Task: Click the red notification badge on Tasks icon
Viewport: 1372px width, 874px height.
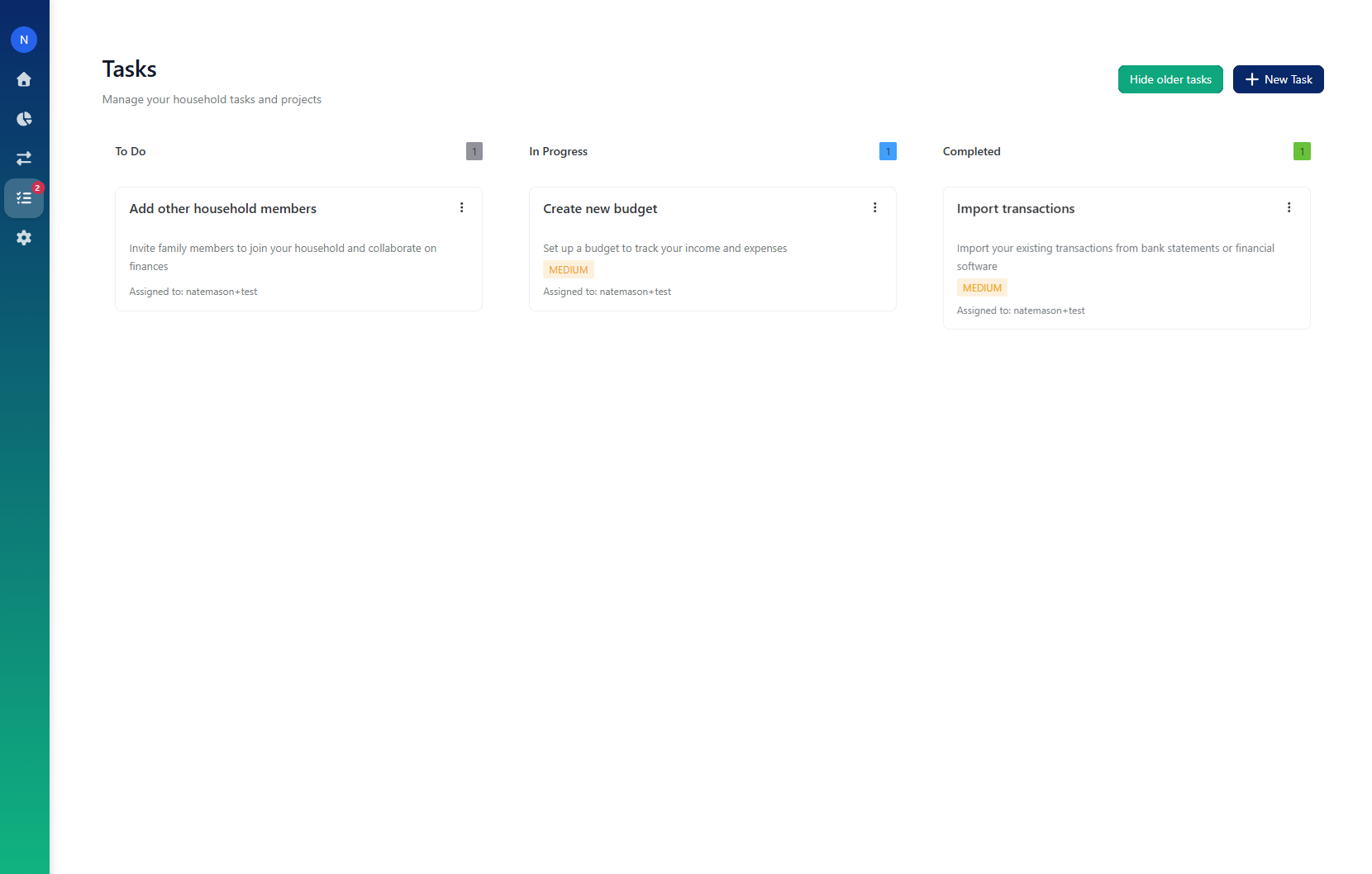Action: point(36,188)
